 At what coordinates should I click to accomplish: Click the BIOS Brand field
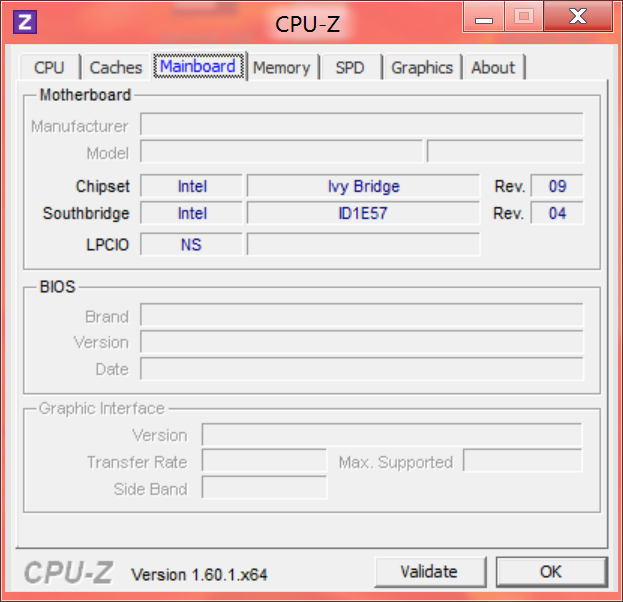pyautogui.click(x=361, y=316)
